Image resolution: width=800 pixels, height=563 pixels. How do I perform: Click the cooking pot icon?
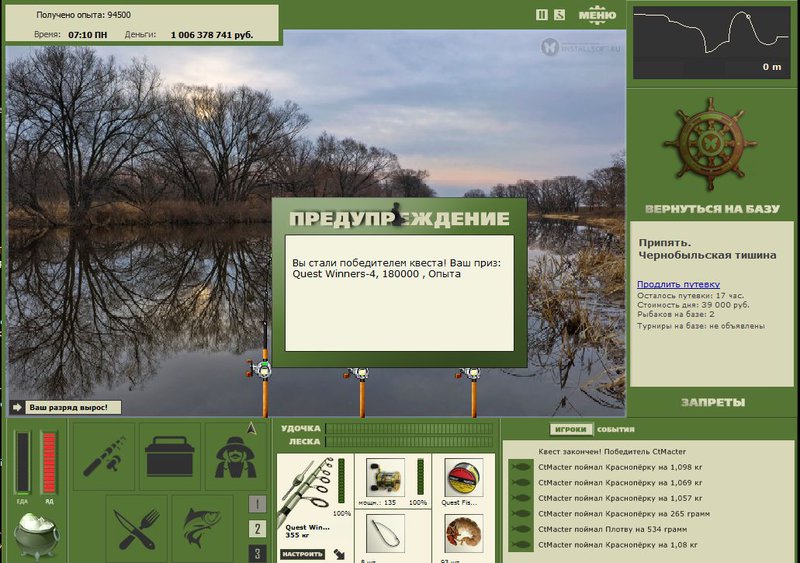pos(36,536)
